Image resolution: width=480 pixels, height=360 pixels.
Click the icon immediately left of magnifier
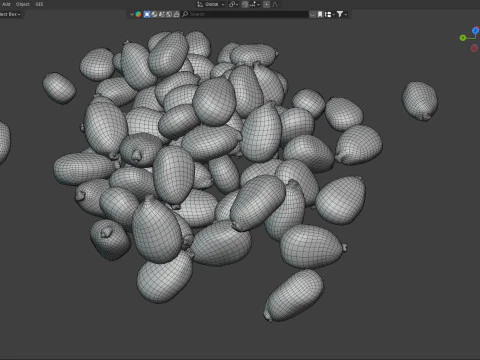click(x=176, y=14)
